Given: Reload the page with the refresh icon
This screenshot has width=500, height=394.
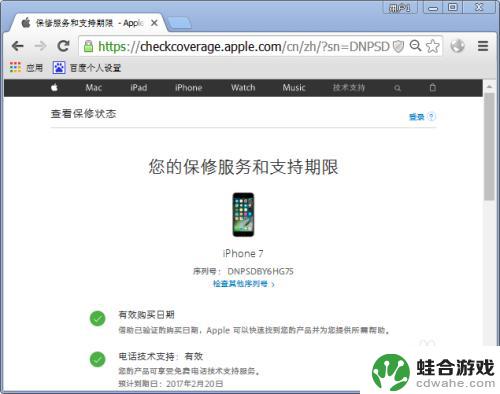Looking at the screenshot, I should (63, 46).
